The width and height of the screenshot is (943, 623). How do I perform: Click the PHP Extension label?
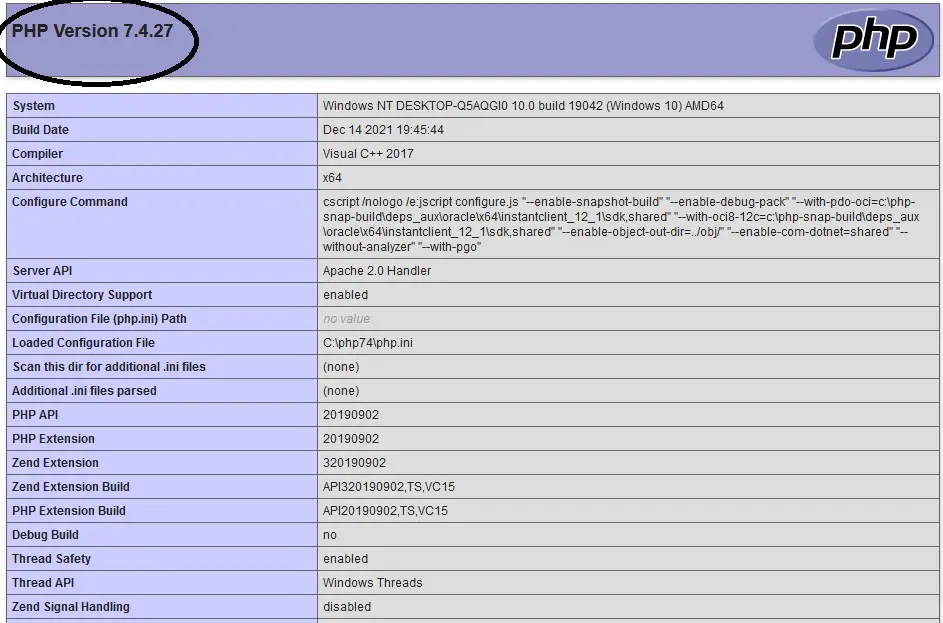click(54, 440)
